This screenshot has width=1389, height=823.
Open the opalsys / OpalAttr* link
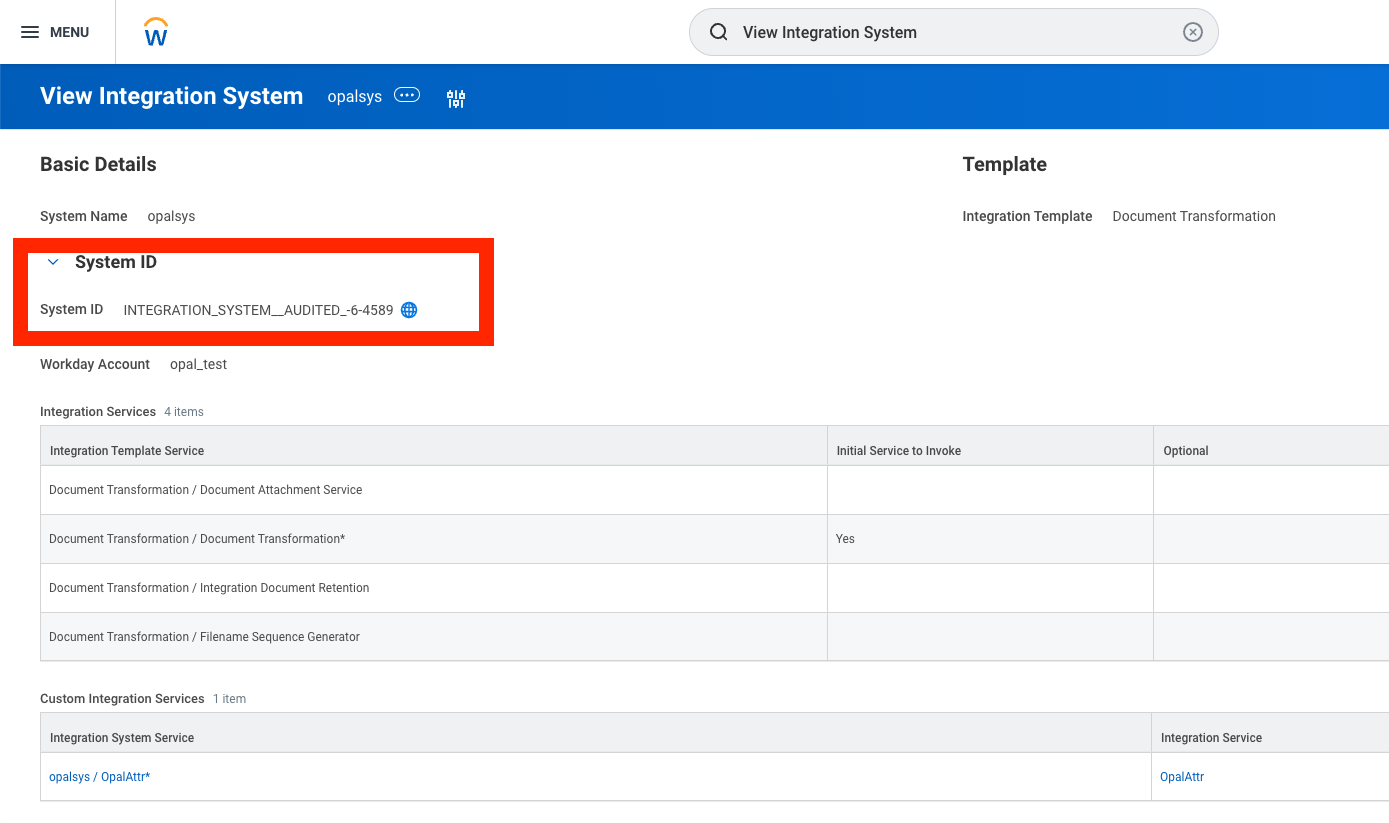coord(100,777)
